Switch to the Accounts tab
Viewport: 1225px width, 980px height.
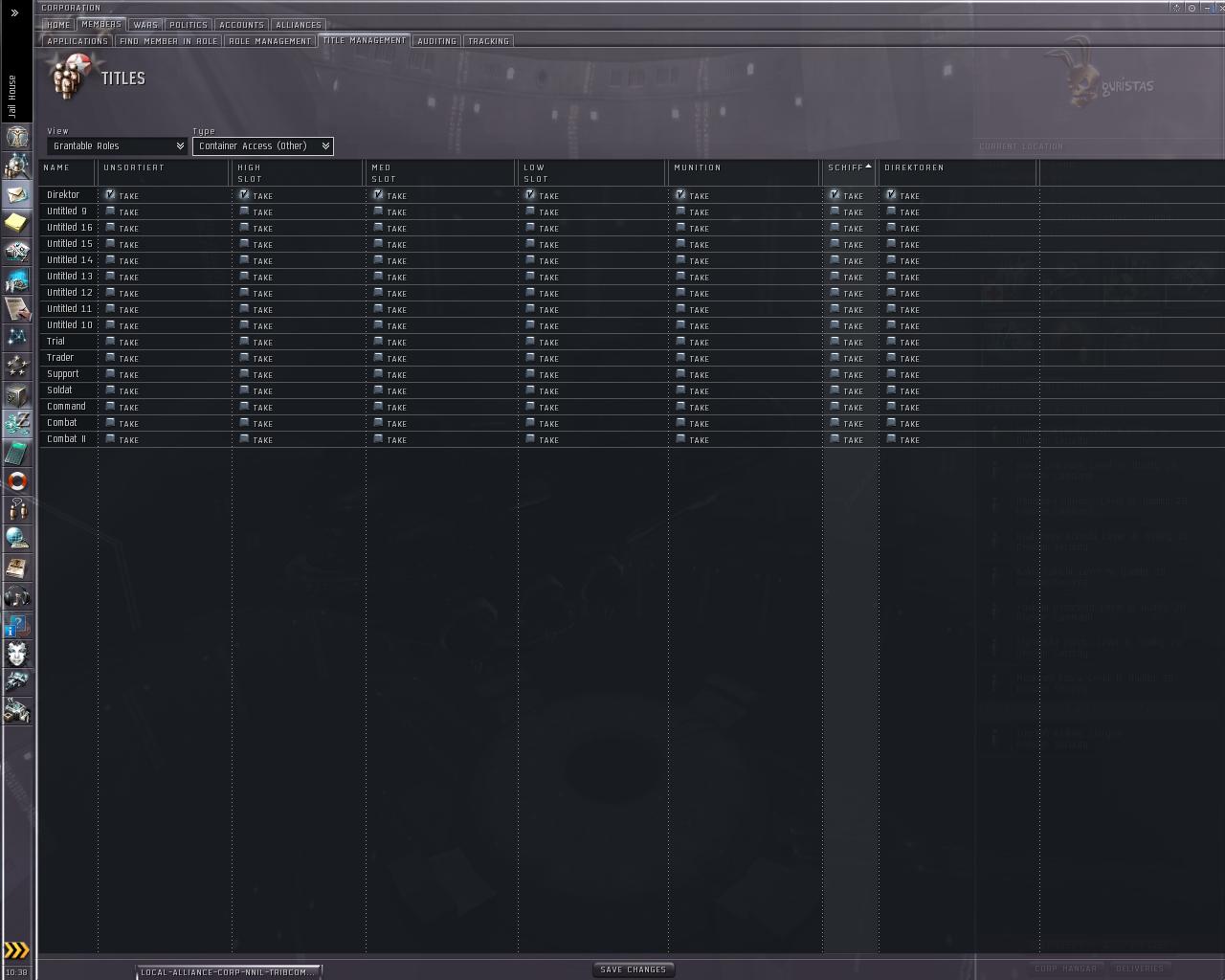click(x=241, y=25)
